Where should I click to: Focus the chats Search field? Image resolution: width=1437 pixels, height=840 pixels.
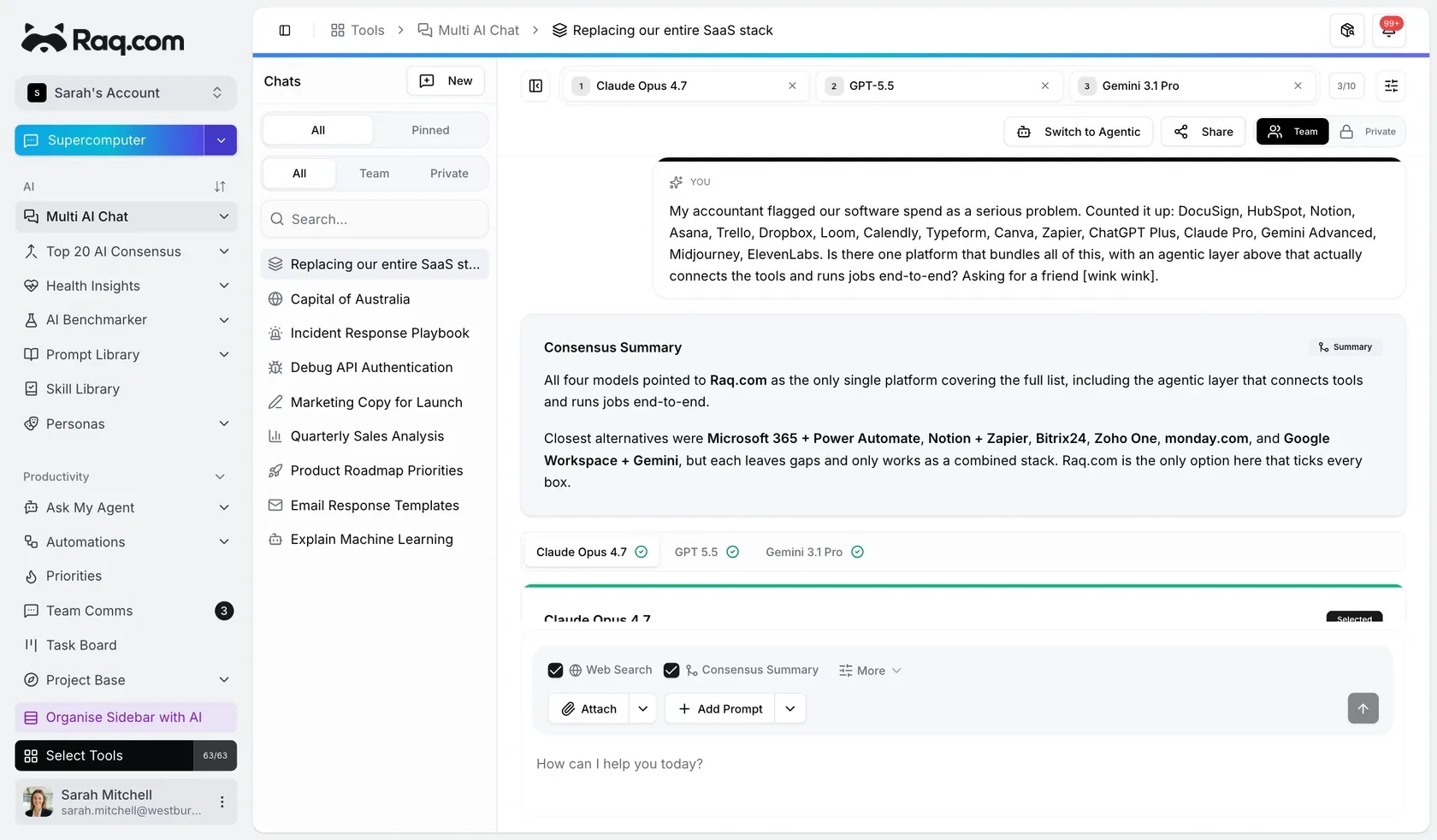click(375, 219)
